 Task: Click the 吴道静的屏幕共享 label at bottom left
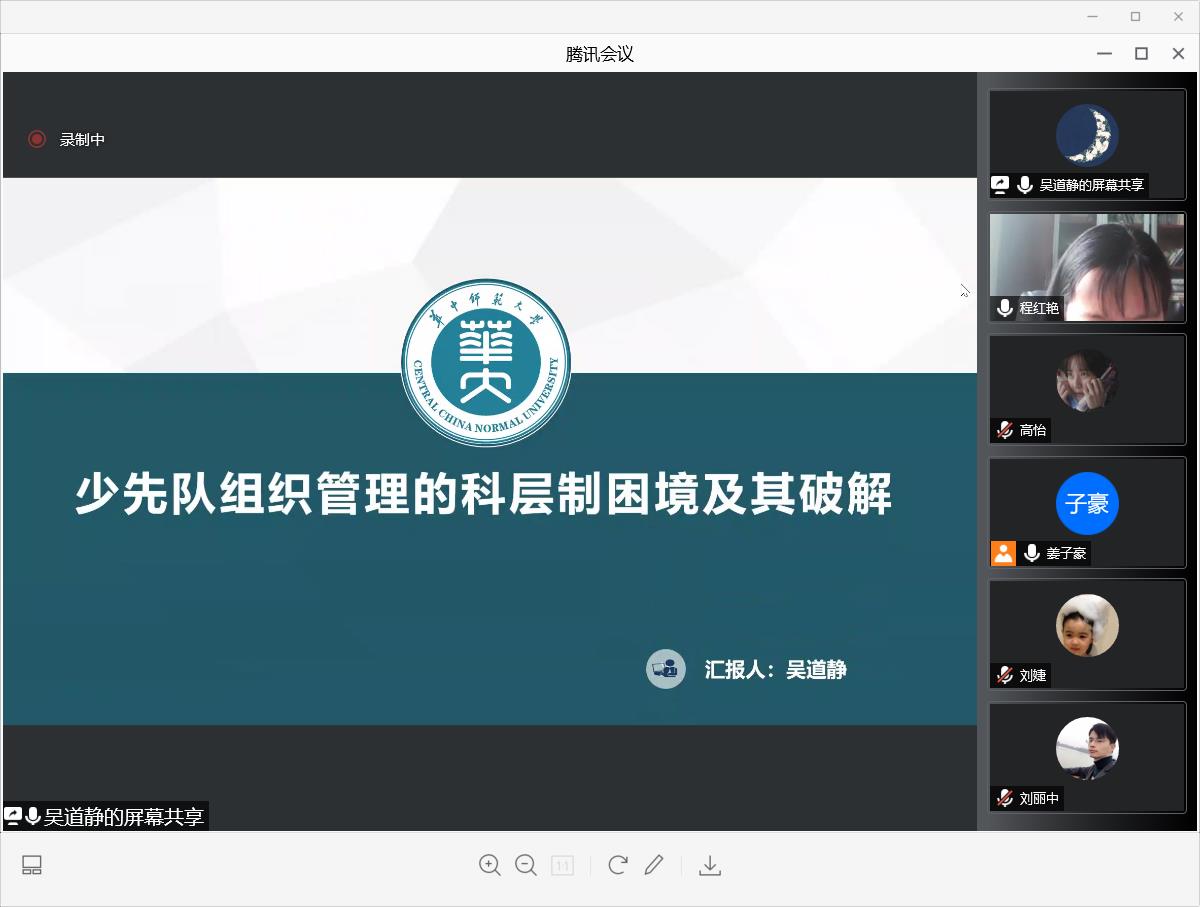click(x=123, y=817)
